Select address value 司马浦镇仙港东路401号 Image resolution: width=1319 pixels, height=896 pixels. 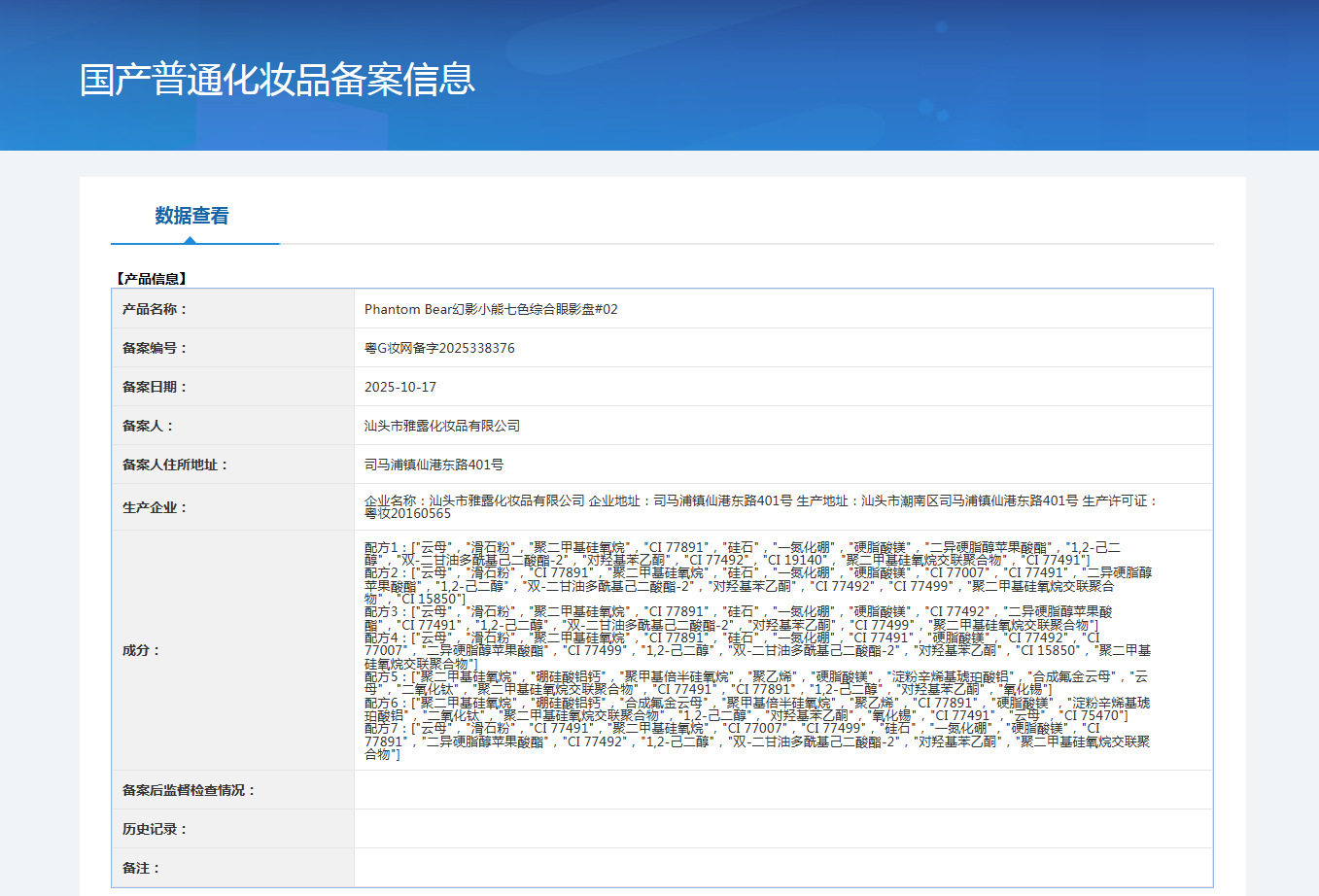434,465
